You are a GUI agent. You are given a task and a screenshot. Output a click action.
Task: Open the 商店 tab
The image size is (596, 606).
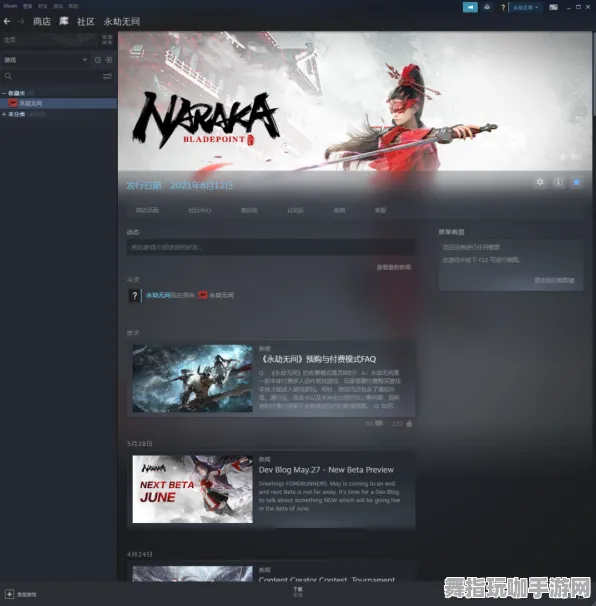point(41,22)
